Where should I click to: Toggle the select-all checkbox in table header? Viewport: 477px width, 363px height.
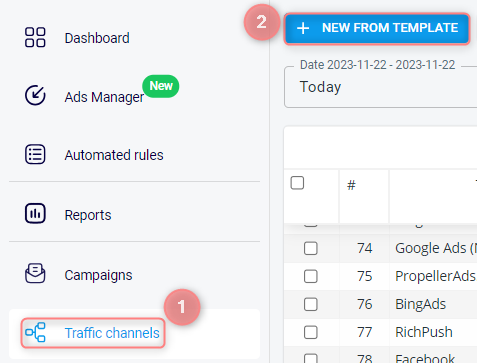pos(297,183)
